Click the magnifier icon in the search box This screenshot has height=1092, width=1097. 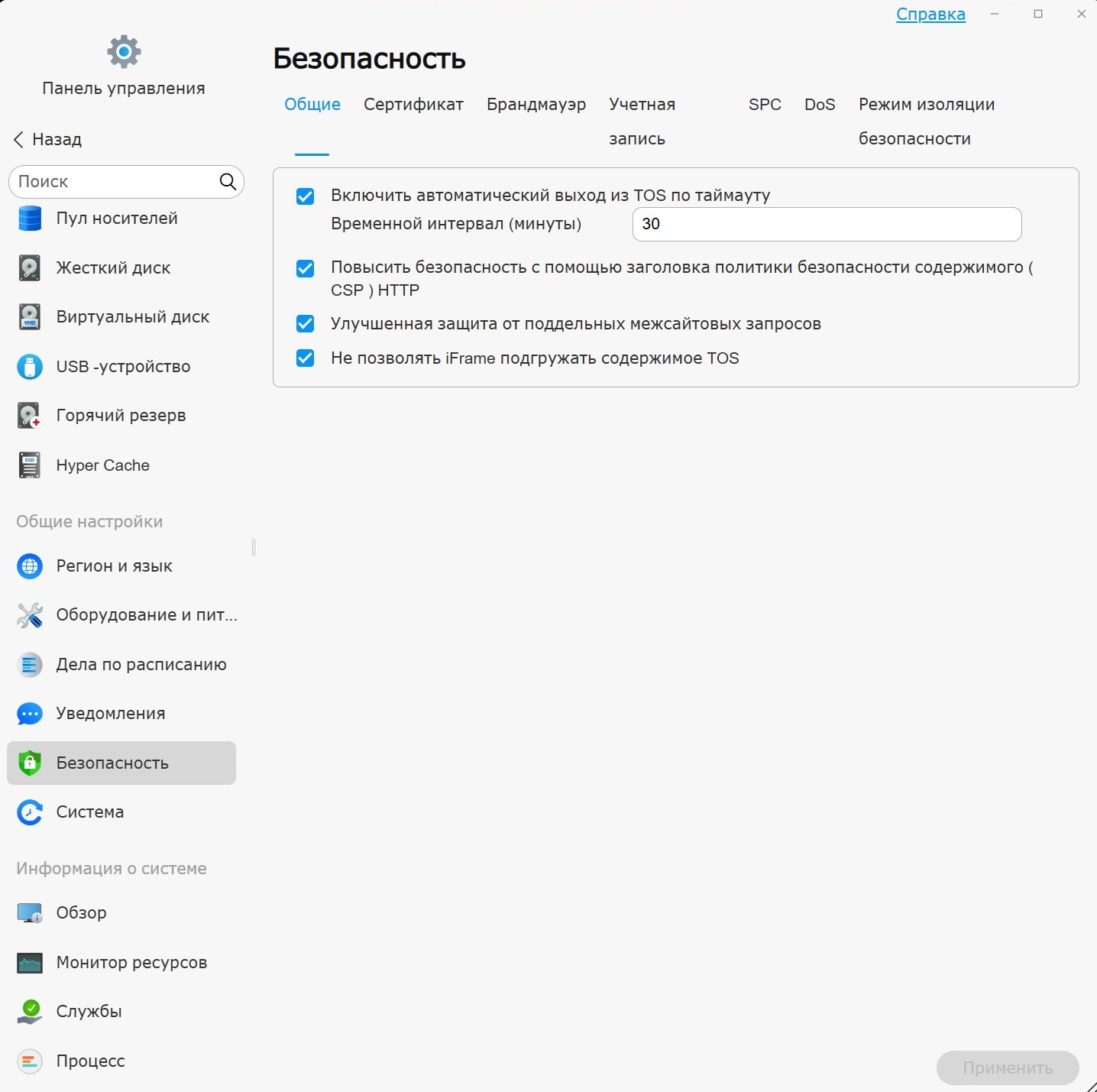point(228,181)
